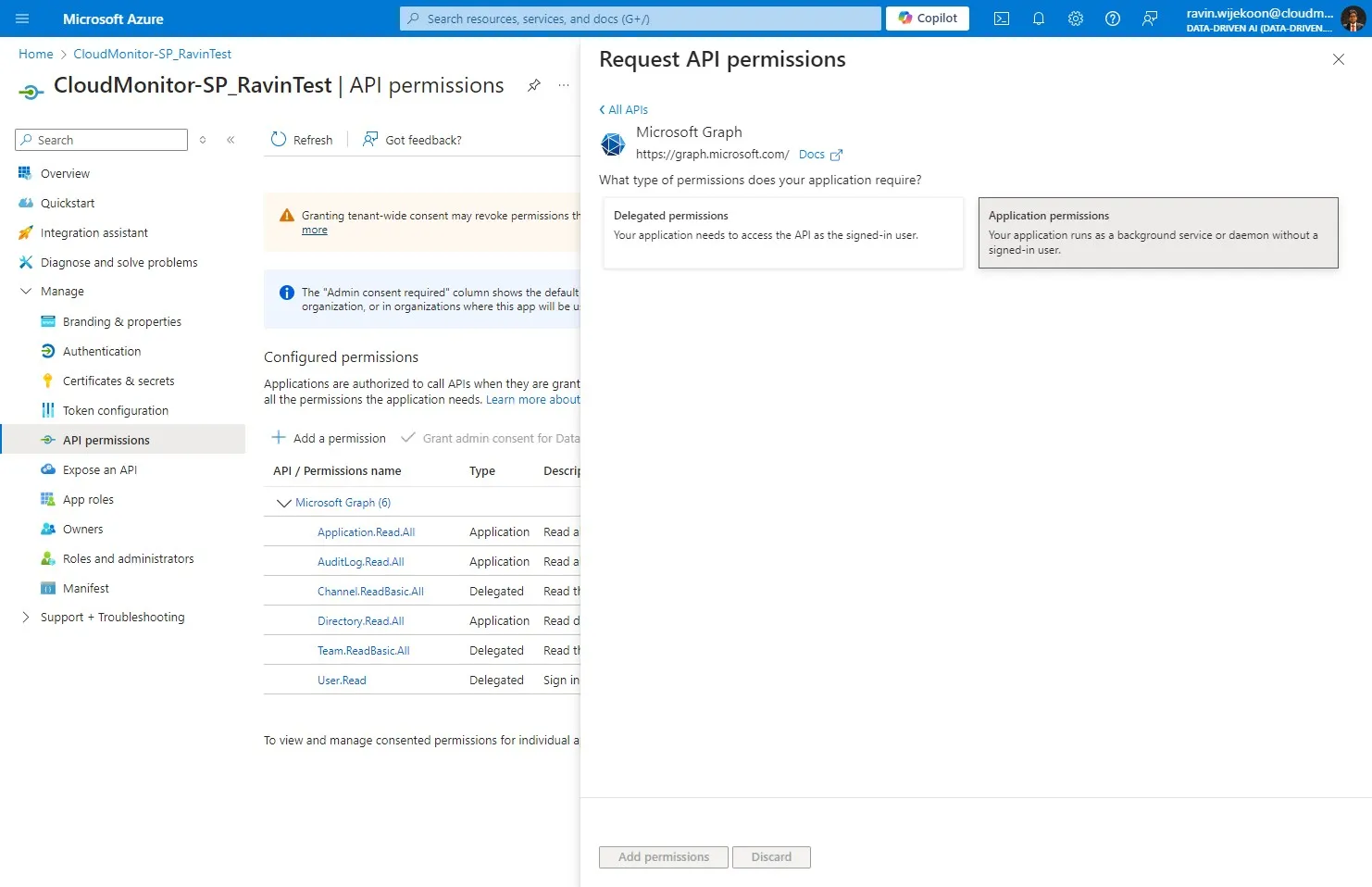Open Channel.ReadBasic.All permission
This screenshot has width=1372, height=887.
pos(370,592)
